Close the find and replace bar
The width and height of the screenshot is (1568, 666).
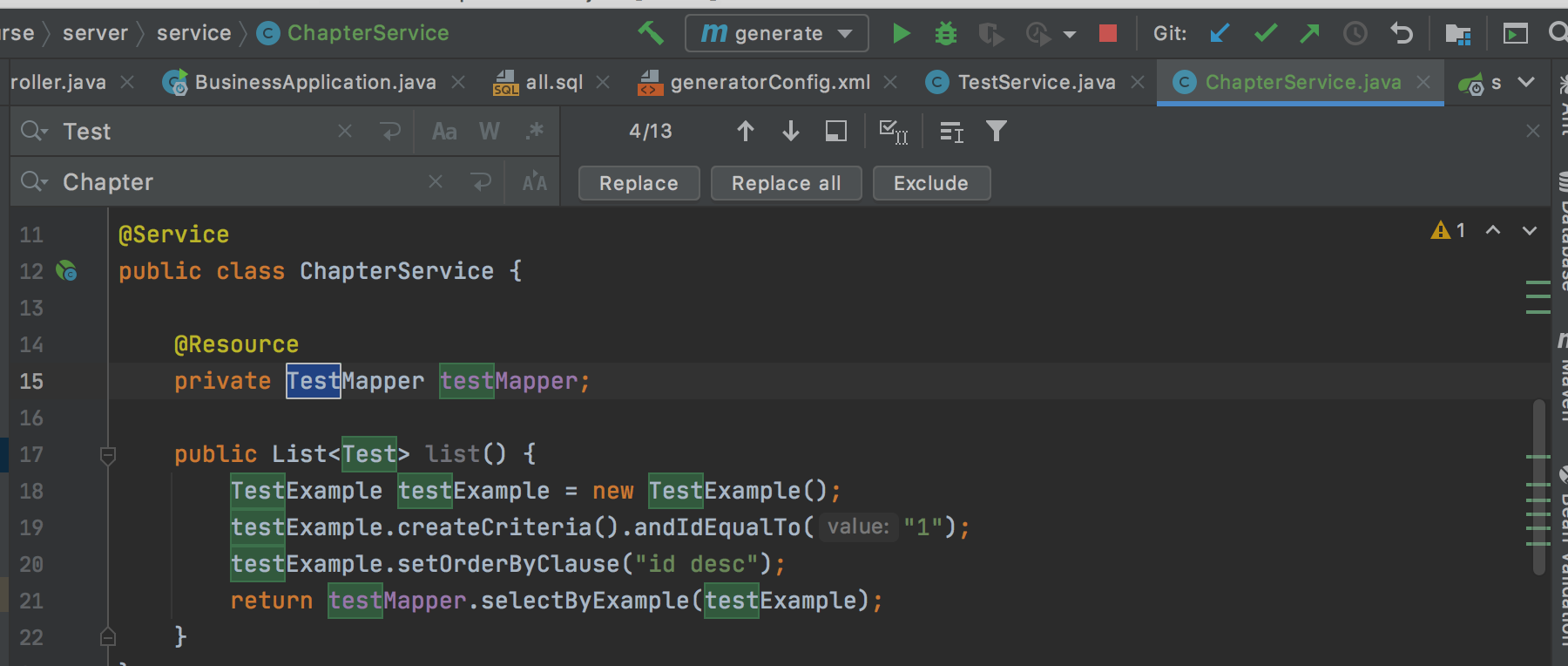(1533, 131)
